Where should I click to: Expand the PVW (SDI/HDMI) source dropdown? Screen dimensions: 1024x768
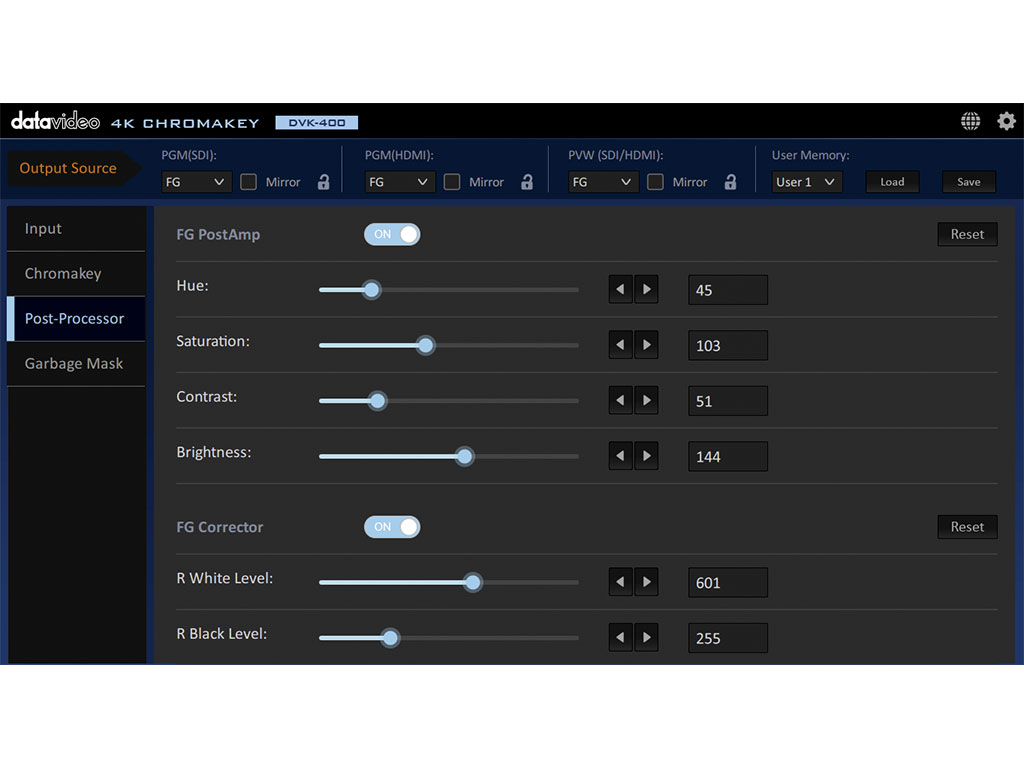click(603, 182)
